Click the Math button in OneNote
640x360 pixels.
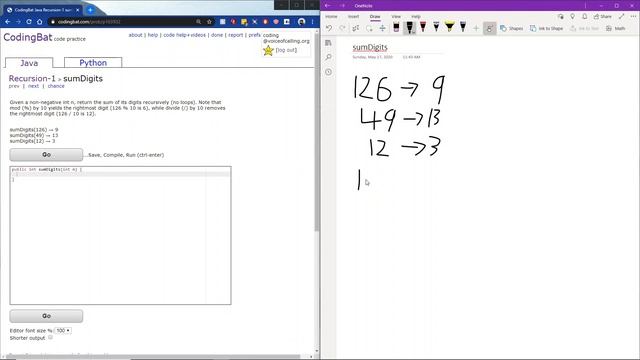click(616, 28)
